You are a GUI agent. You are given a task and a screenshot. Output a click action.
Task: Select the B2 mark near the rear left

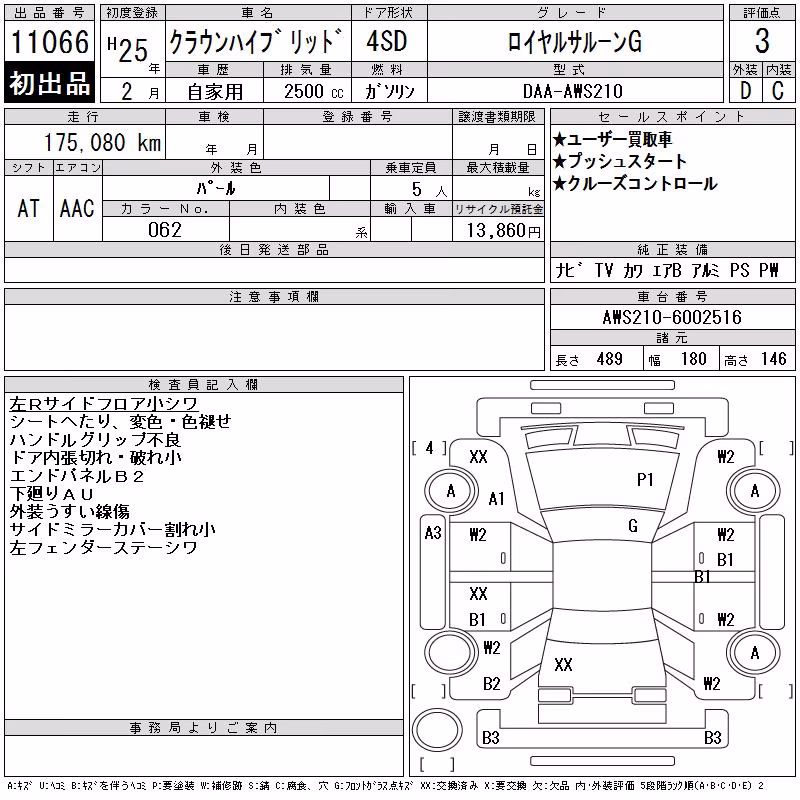point(492,683)
